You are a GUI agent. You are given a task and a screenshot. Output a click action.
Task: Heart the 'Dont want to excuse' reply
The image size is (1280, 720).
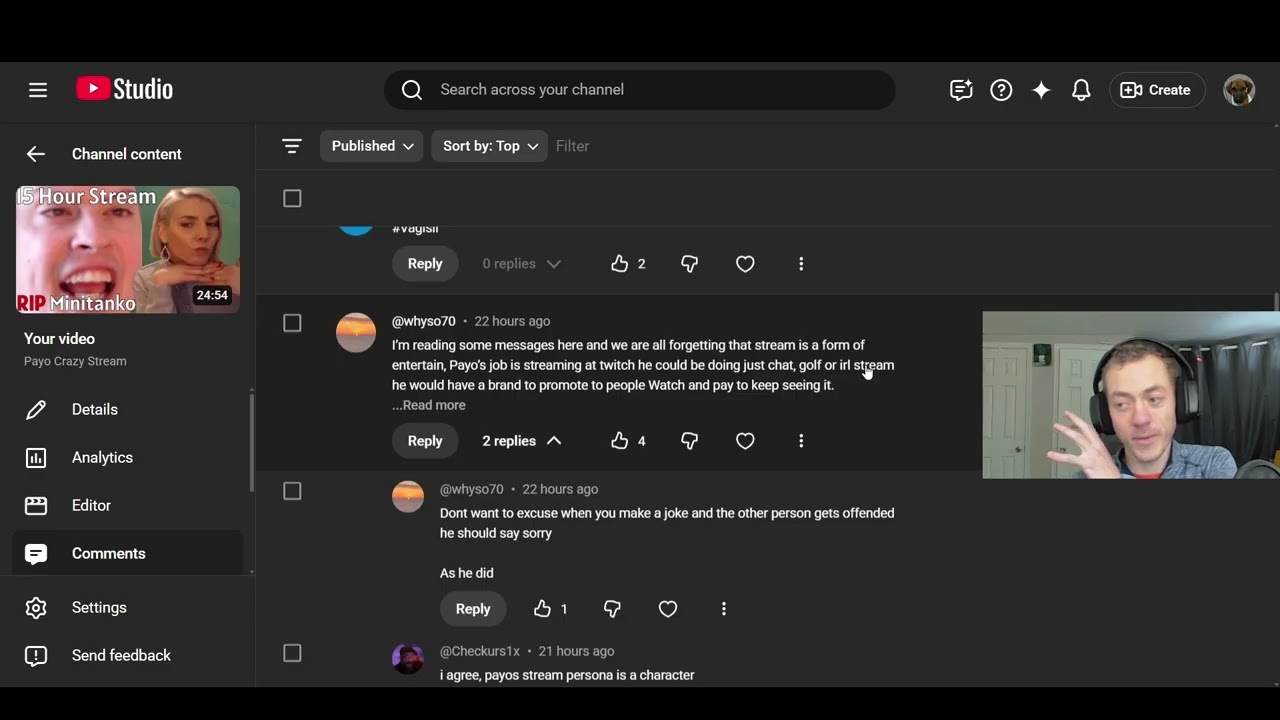pyautogui.click(x=668, y=609)
